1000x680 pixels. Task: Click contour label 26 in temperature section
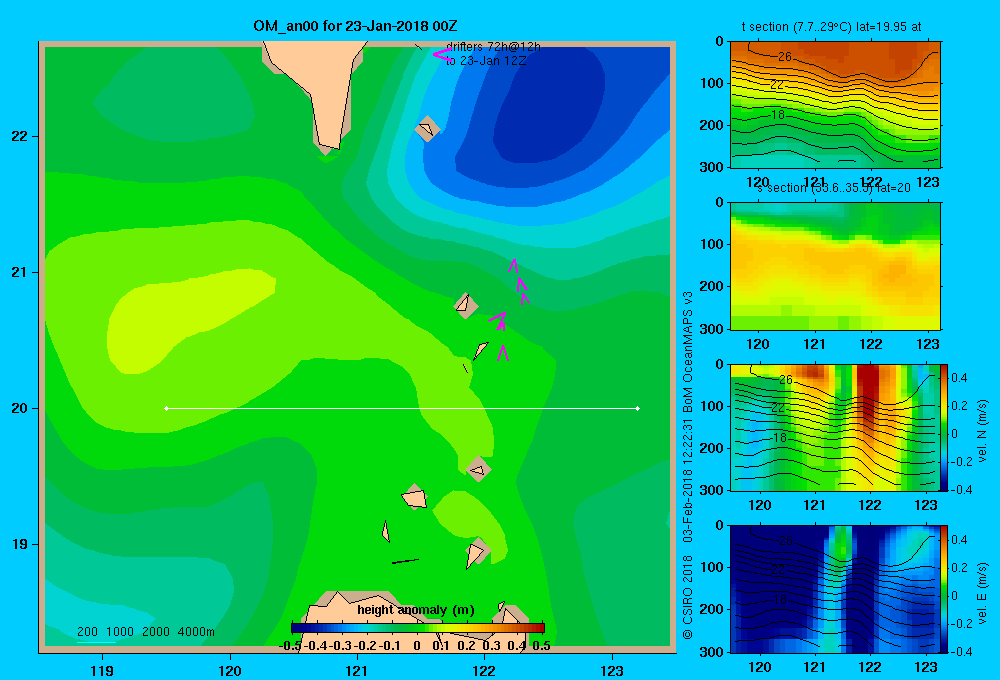784,57
